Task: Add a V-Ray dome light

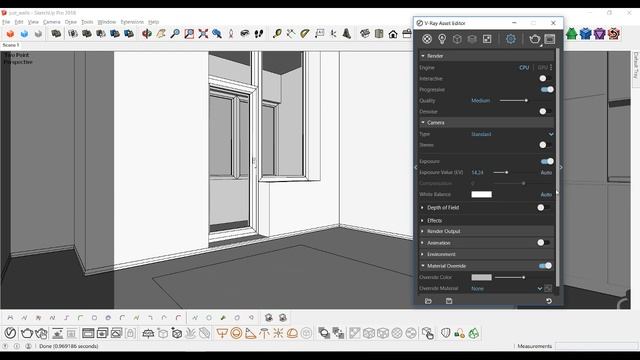Action: coord(292,333)
